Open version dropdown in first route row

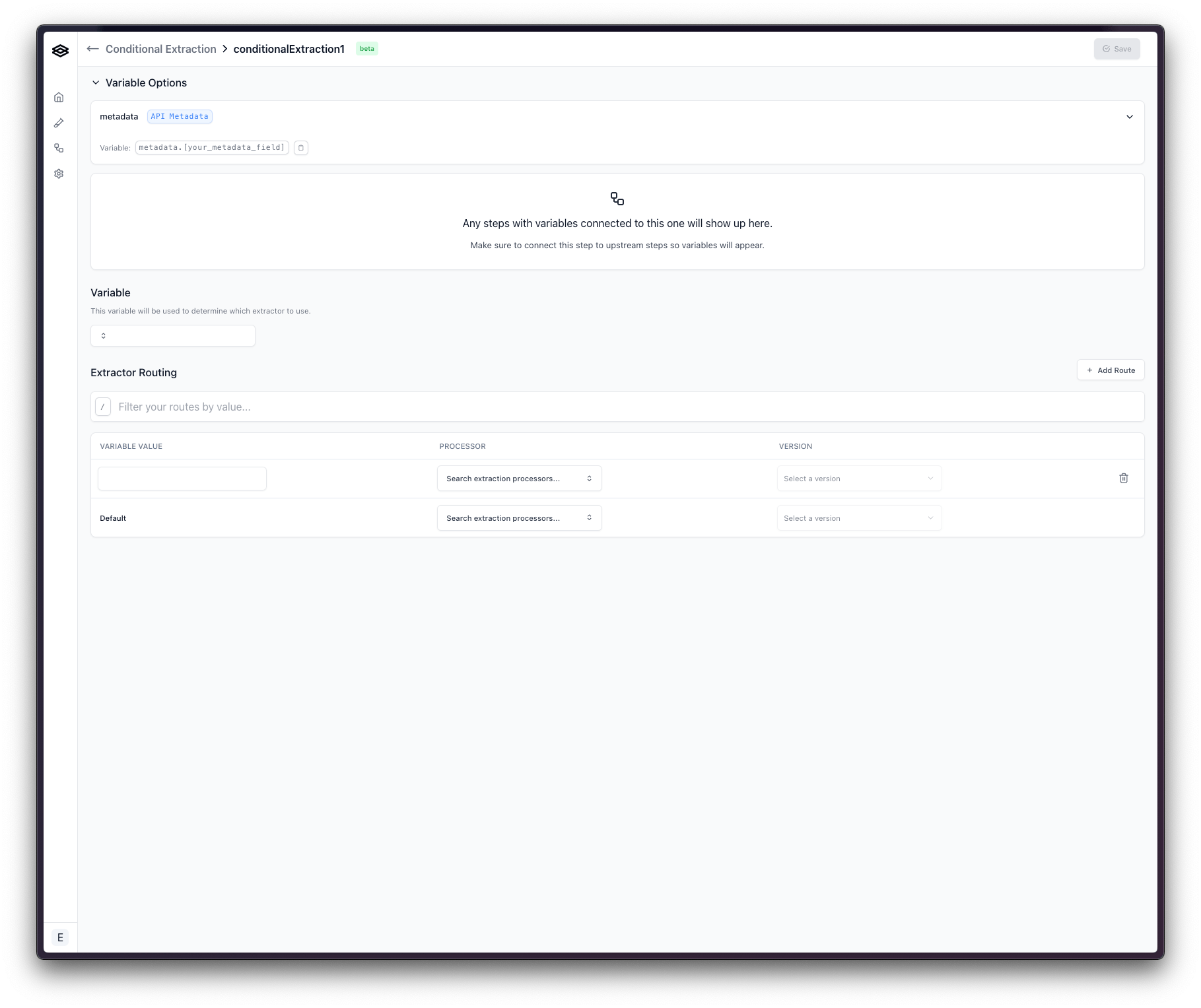859,479
